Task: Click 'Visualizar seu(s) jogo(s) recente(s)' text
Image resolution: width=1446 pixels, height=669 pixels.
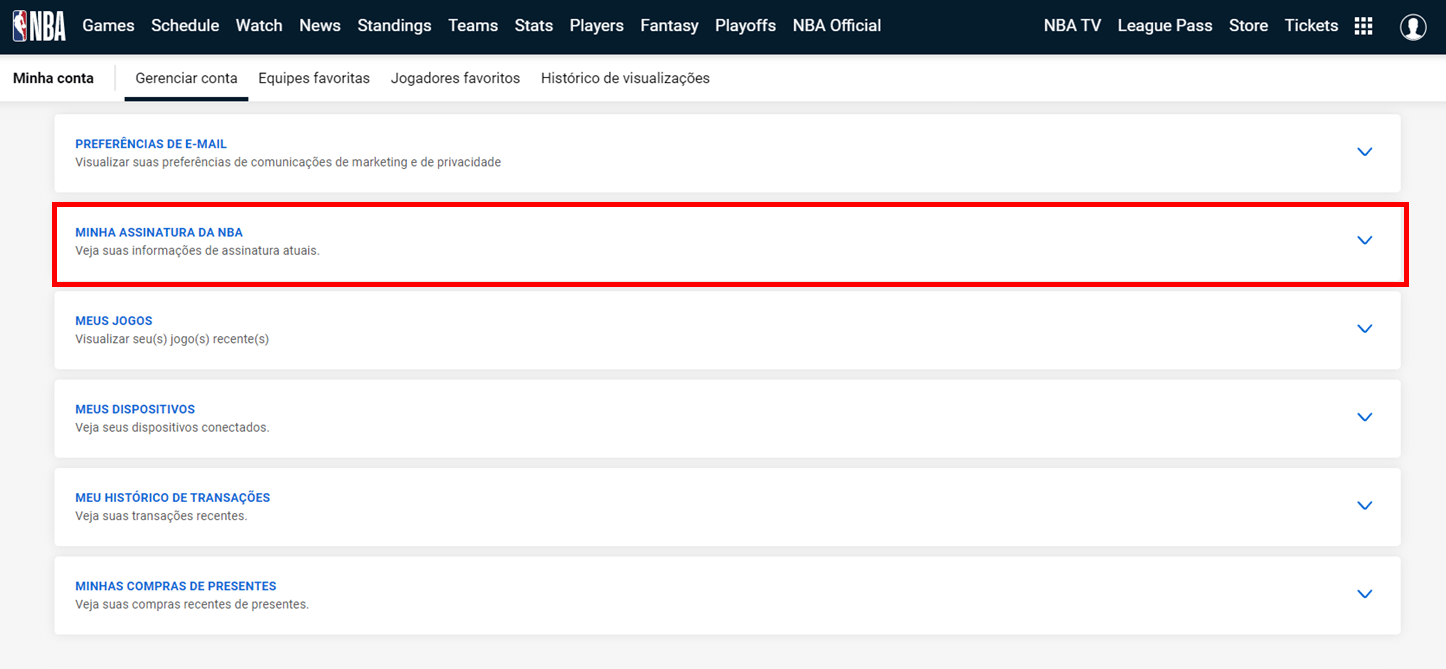Action: tap(172, 339)
